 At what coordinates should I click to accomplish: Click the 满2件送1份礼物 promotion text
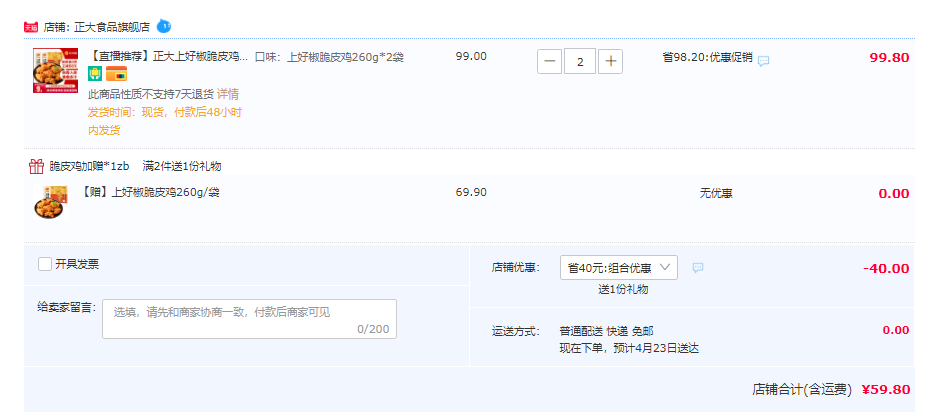182,166
